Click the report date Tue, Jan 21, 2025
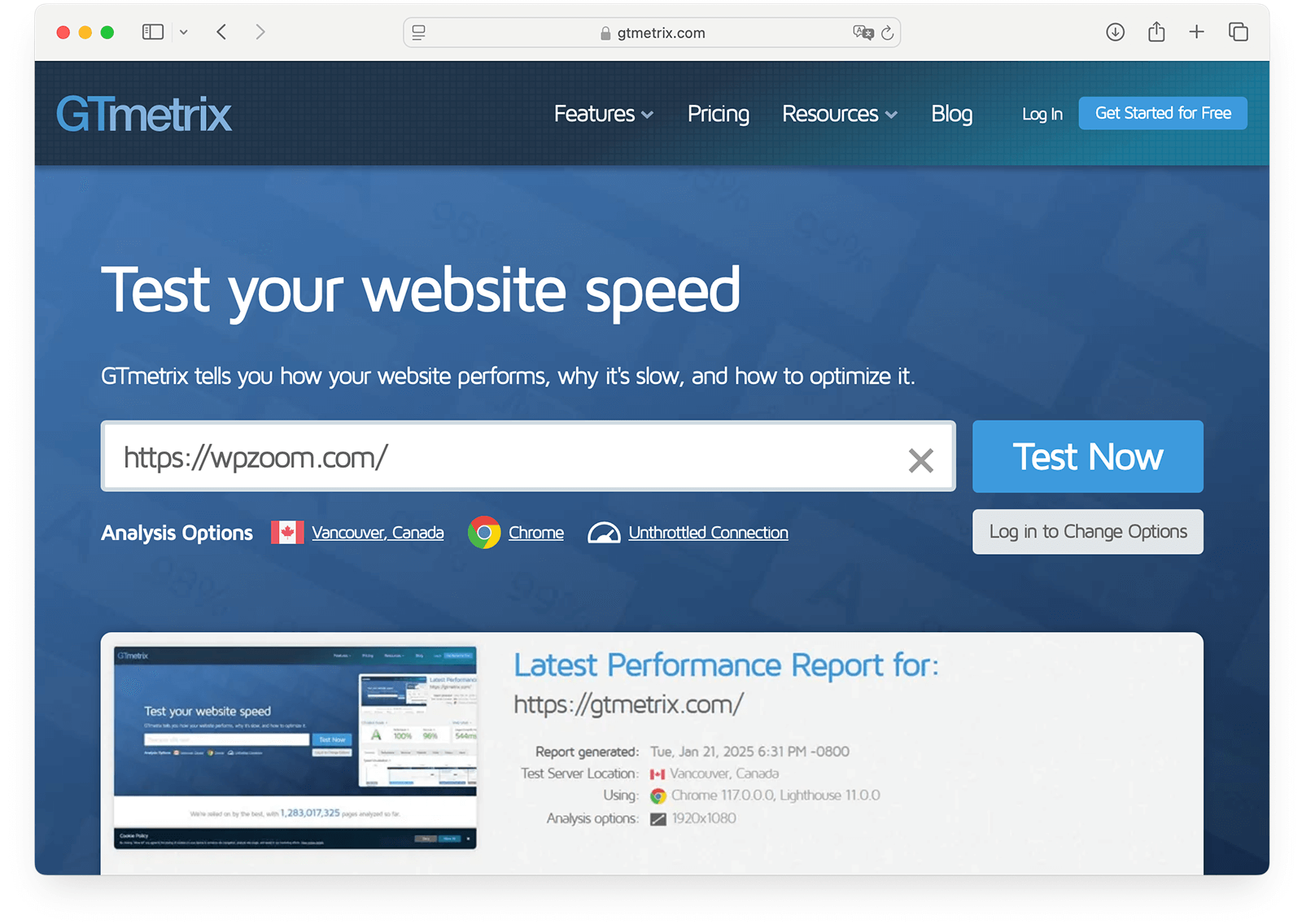1302x924 pixels. pos(749,752)
